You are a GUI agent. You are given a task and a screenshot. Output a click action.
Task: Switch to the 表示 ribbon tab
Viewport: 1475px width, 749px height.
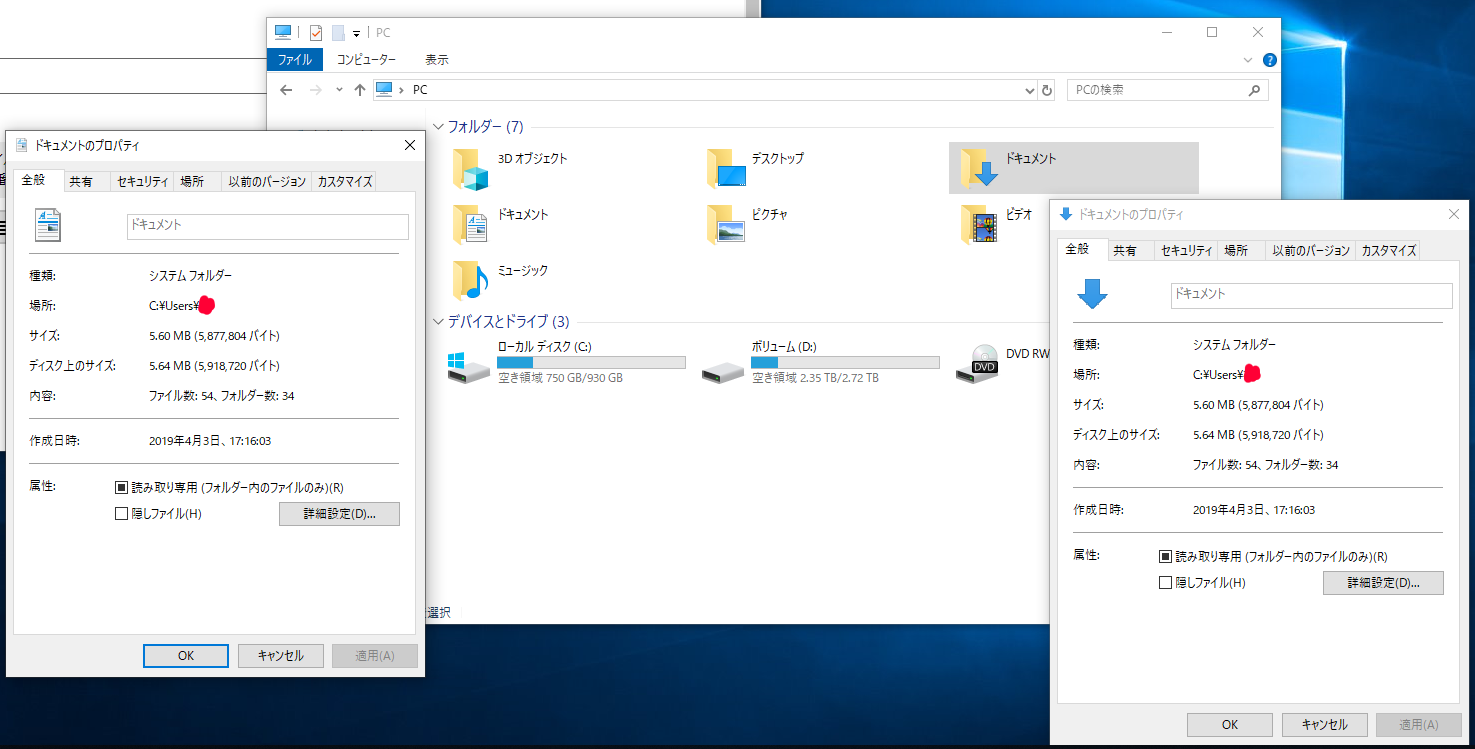click(436, 60)
